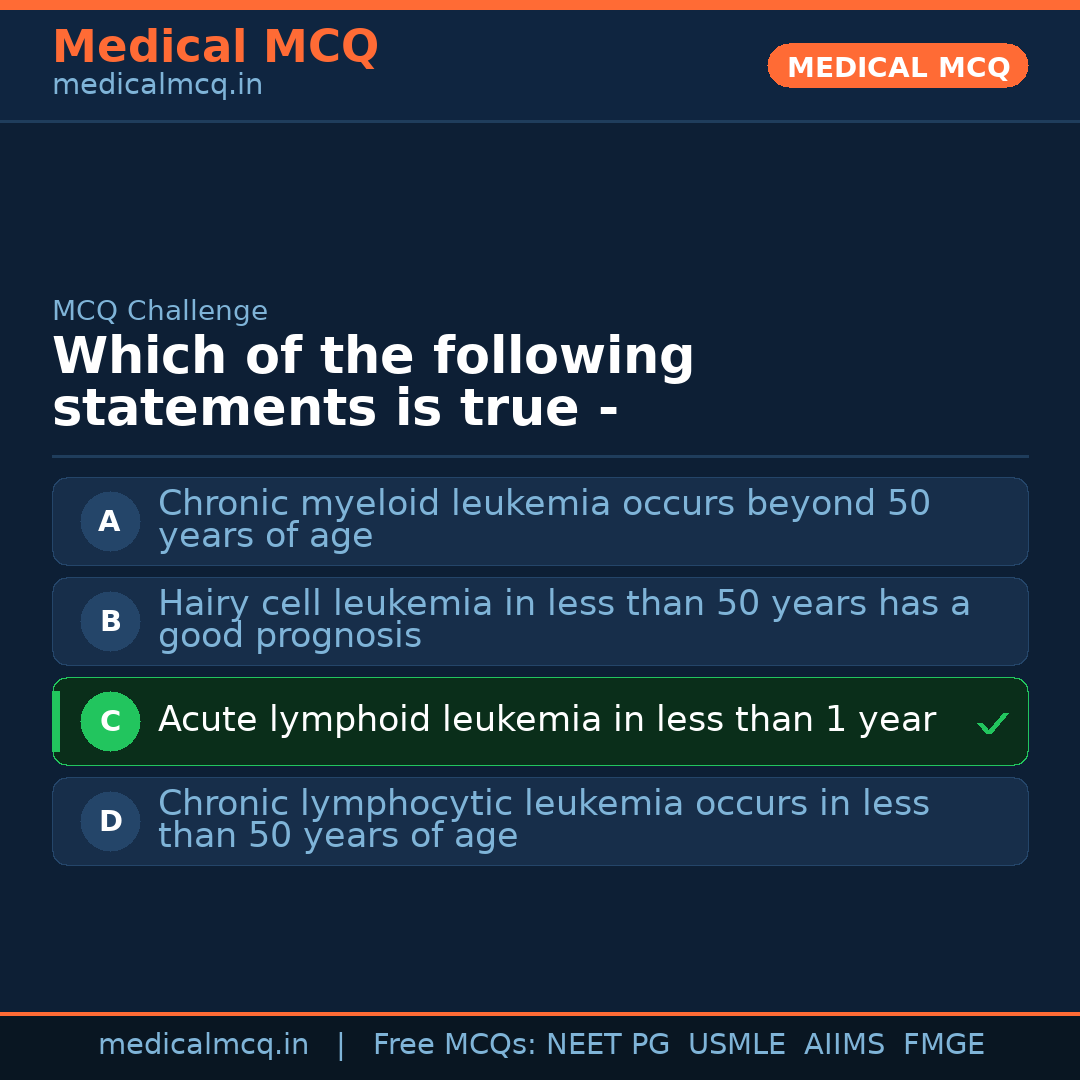Click FMGE in the footer

pyautogui.click(x=944, y=1045)
